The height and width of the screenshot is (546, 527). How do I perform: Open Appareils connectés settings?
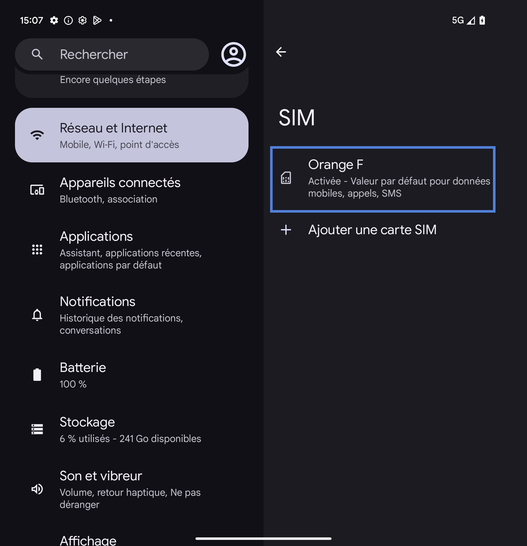132,190
